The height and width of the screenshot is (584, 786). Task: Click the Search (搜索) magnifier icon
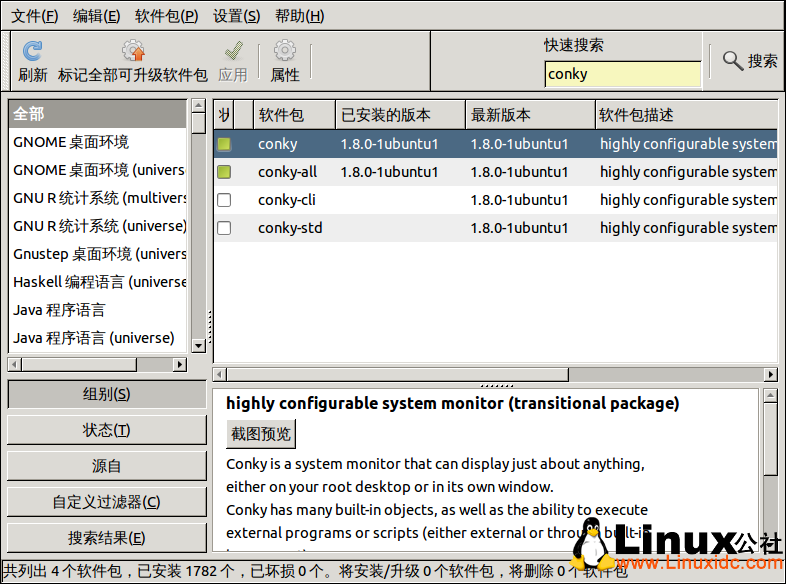click(x=733, y=60)
